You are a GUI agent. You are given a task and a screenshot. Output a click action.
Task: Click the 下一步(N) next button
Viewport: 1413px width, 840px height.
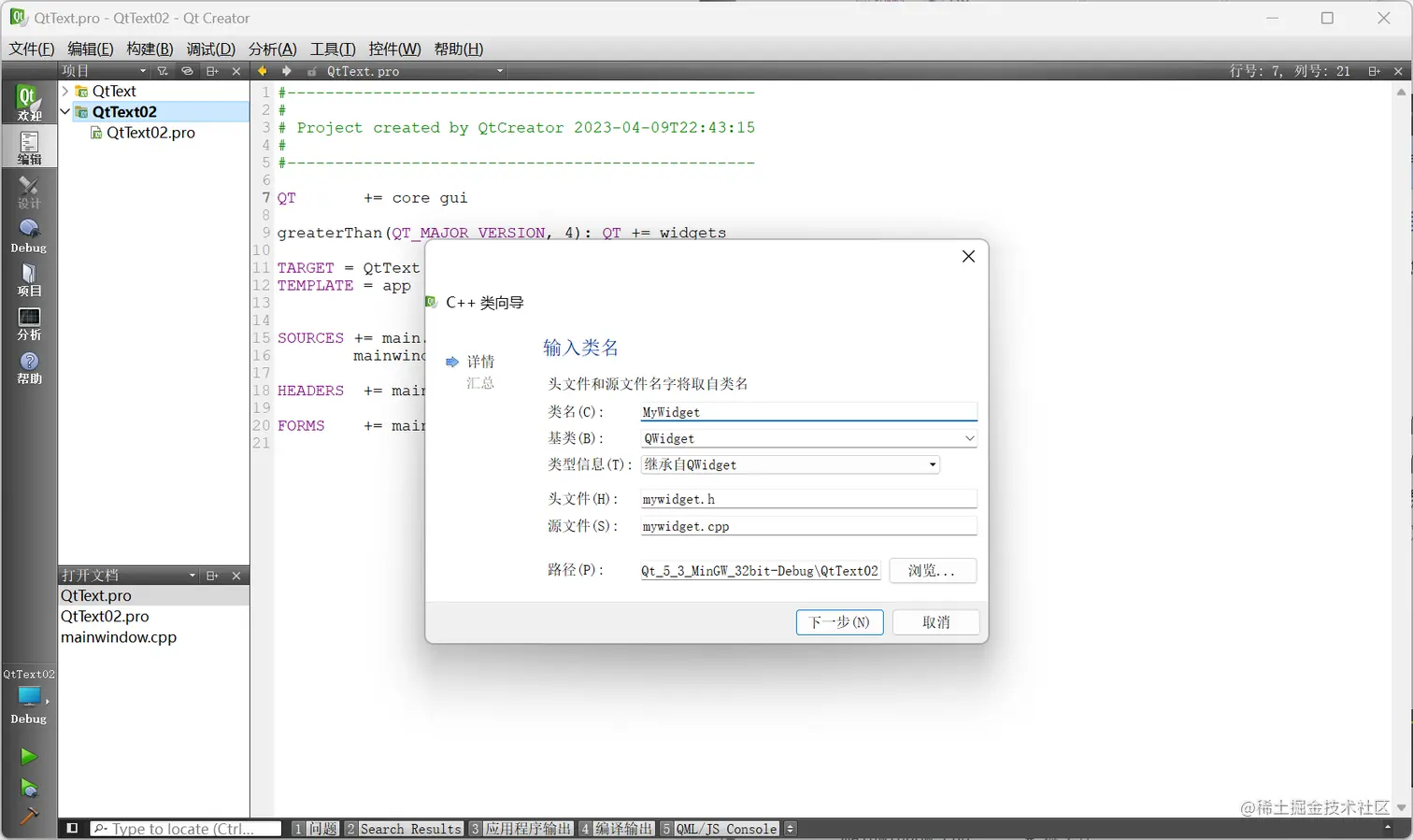tap(839, 622)
